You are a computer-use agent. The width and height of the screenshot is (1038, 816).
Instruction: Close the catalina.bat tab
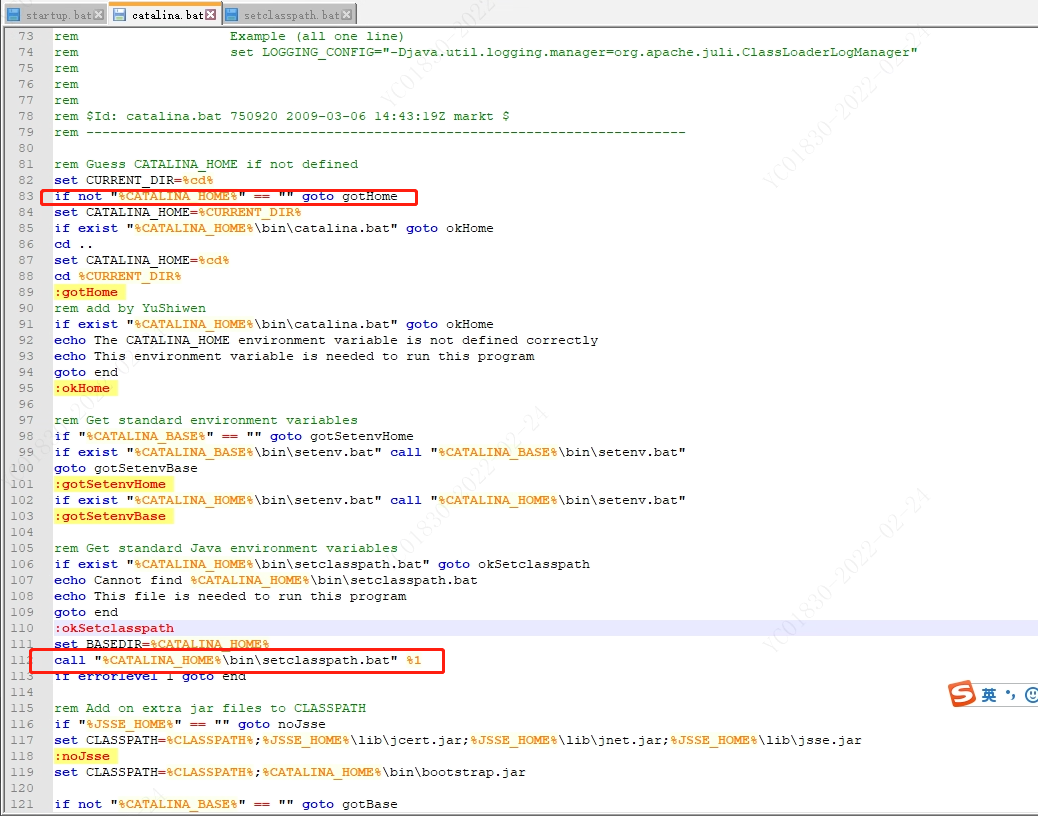pyautogui.click(x=211, y=15)
